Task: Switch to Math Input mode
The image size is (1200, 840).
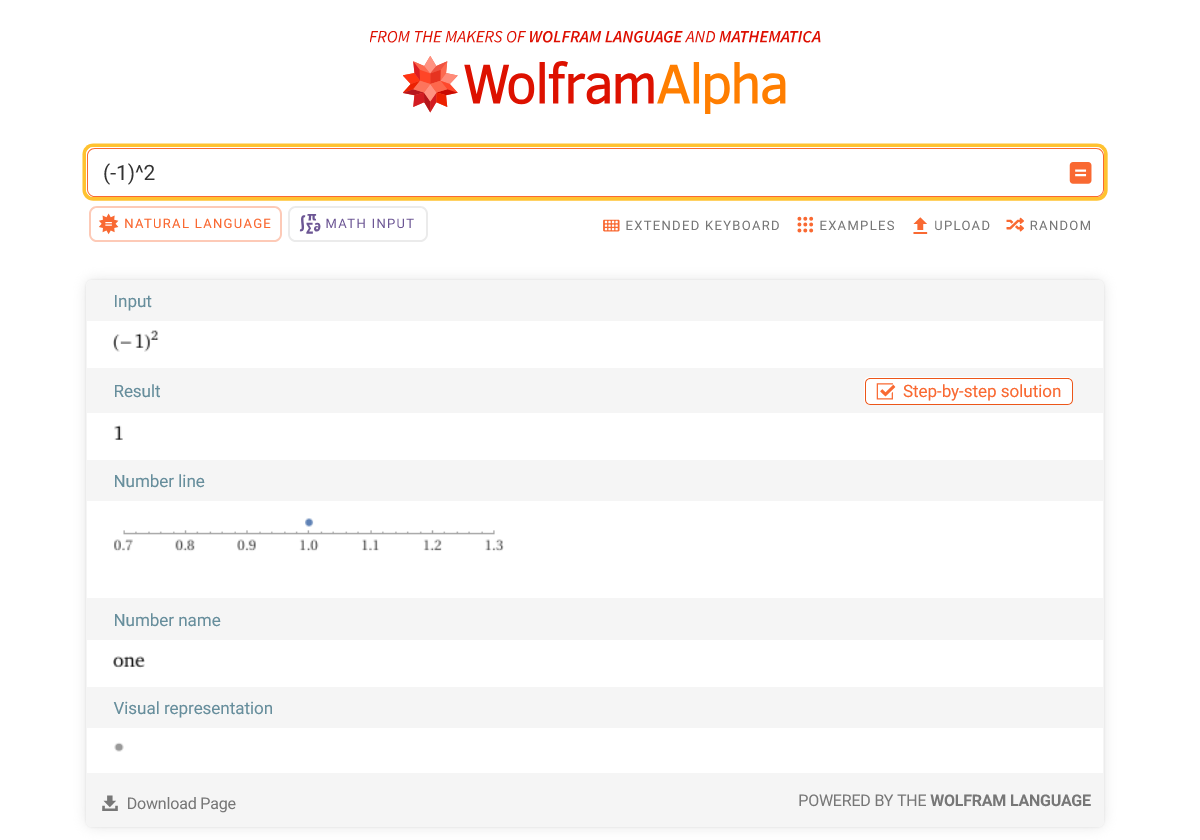Action: (x=358, y=224)
